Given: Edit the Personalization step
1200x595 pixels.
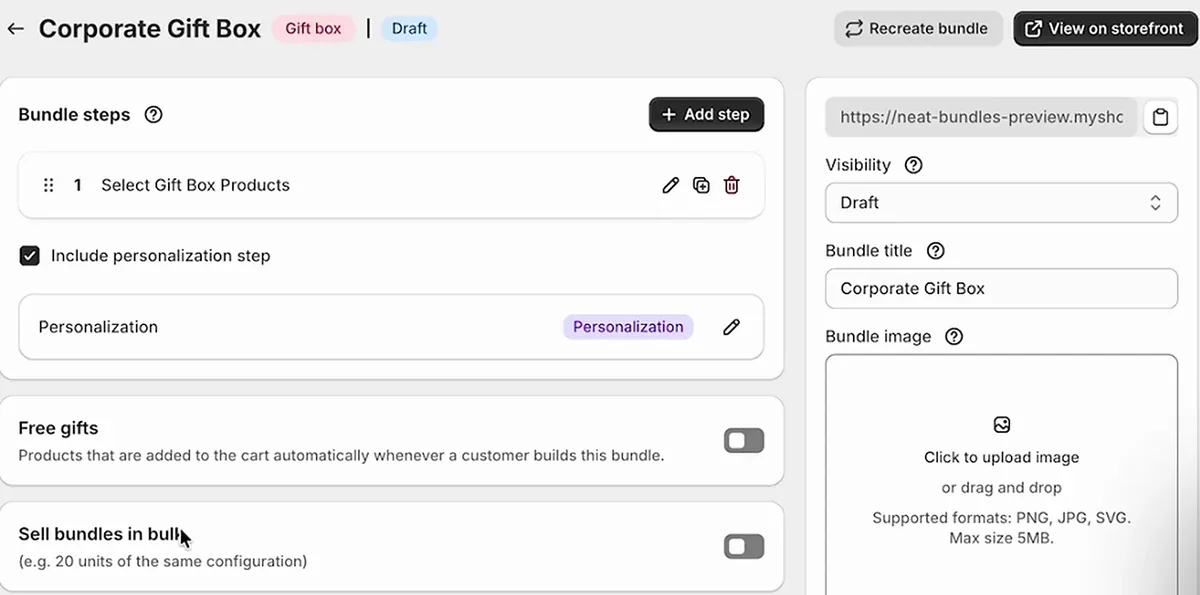Looking at the screenshot, I should tap(732, 327).
